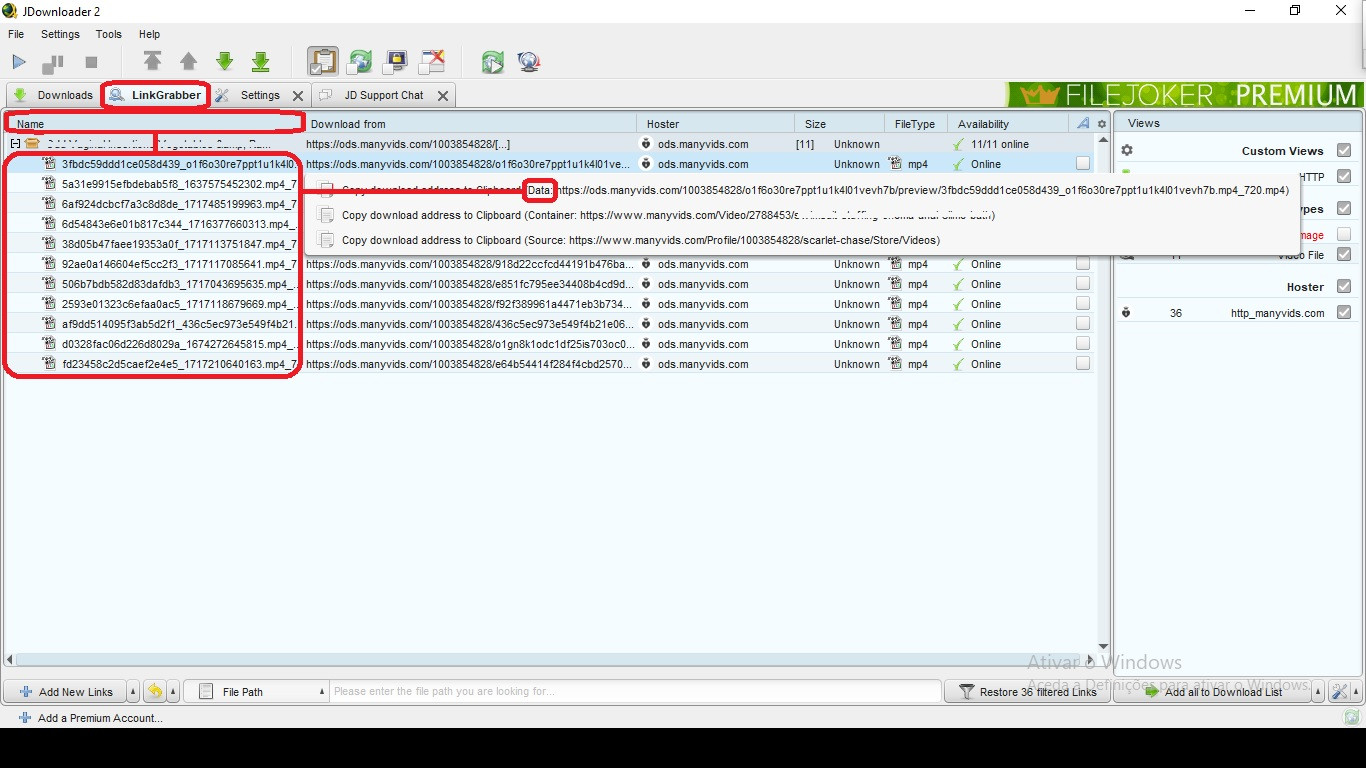This screenshot has height=768, width=1366.
Task: Toggle HTTP view checkbox
Action: 1343,177
